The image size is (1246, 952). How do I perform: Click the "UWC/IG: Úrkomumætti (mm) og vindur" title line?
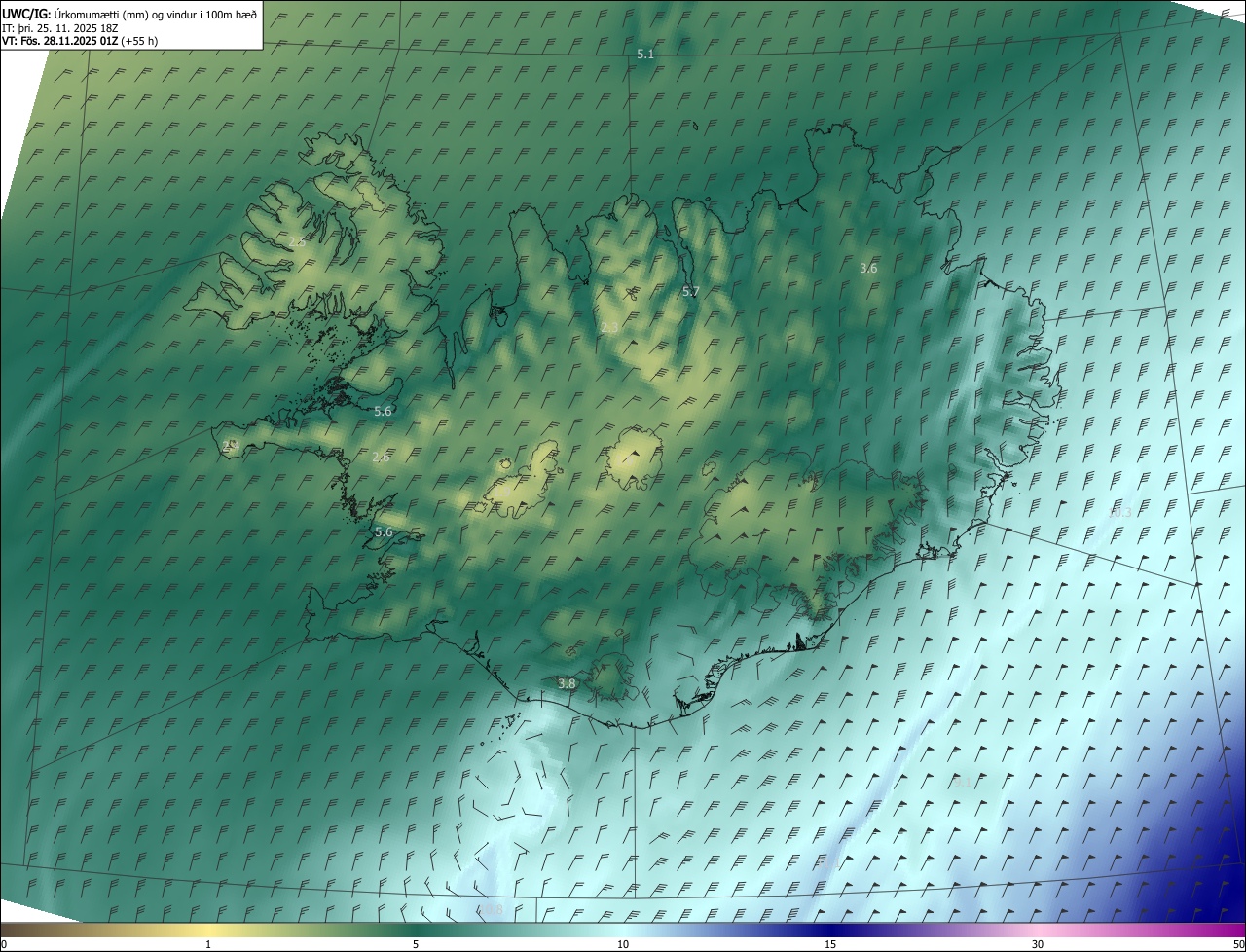(129, 14)
